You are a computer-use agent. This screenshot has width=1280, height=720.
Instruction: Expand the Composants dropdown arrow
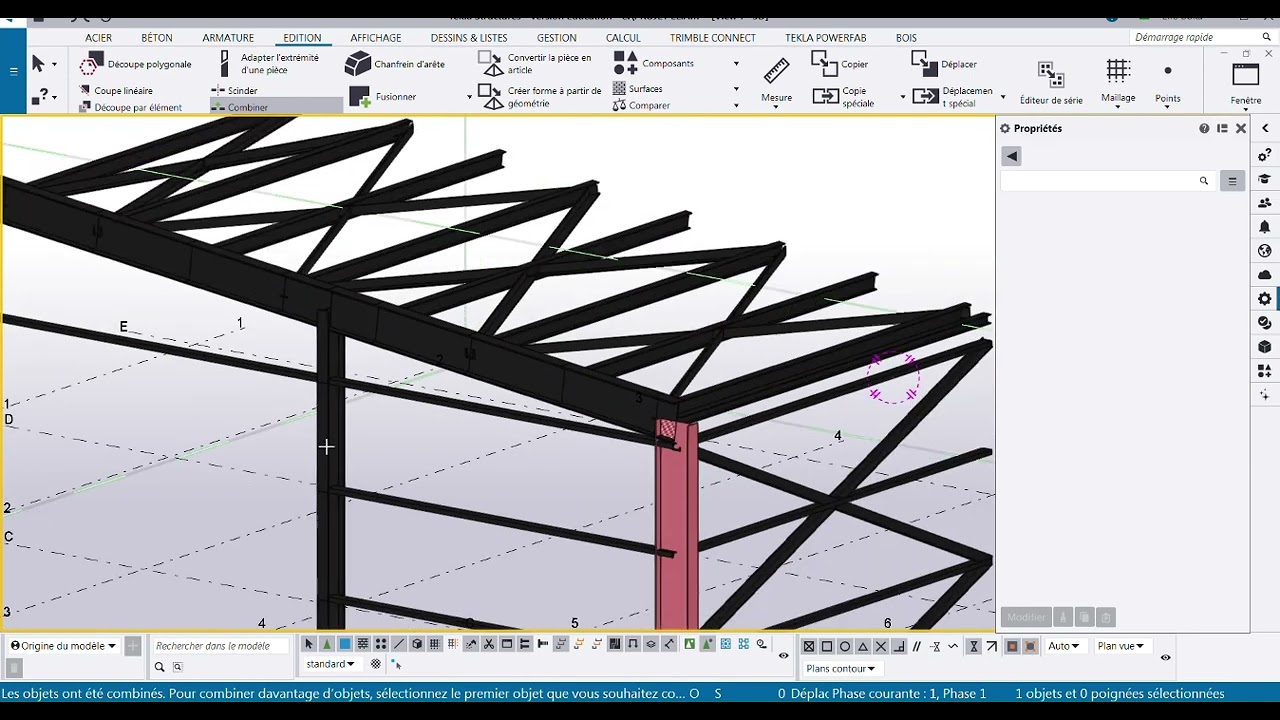(x=736, y=64)
